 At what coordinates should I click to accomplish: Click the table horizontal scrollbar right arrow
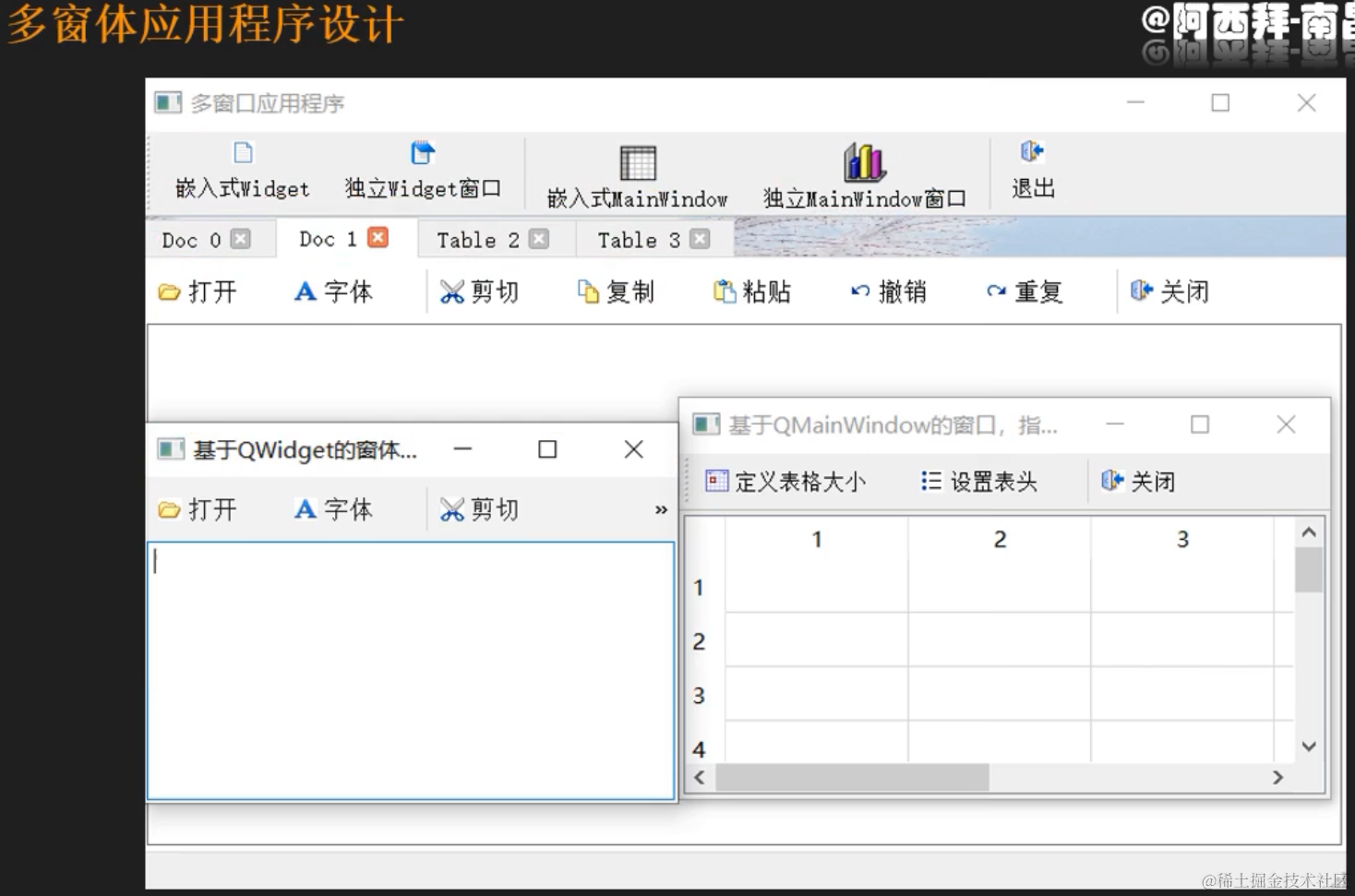coord(1277,778)
